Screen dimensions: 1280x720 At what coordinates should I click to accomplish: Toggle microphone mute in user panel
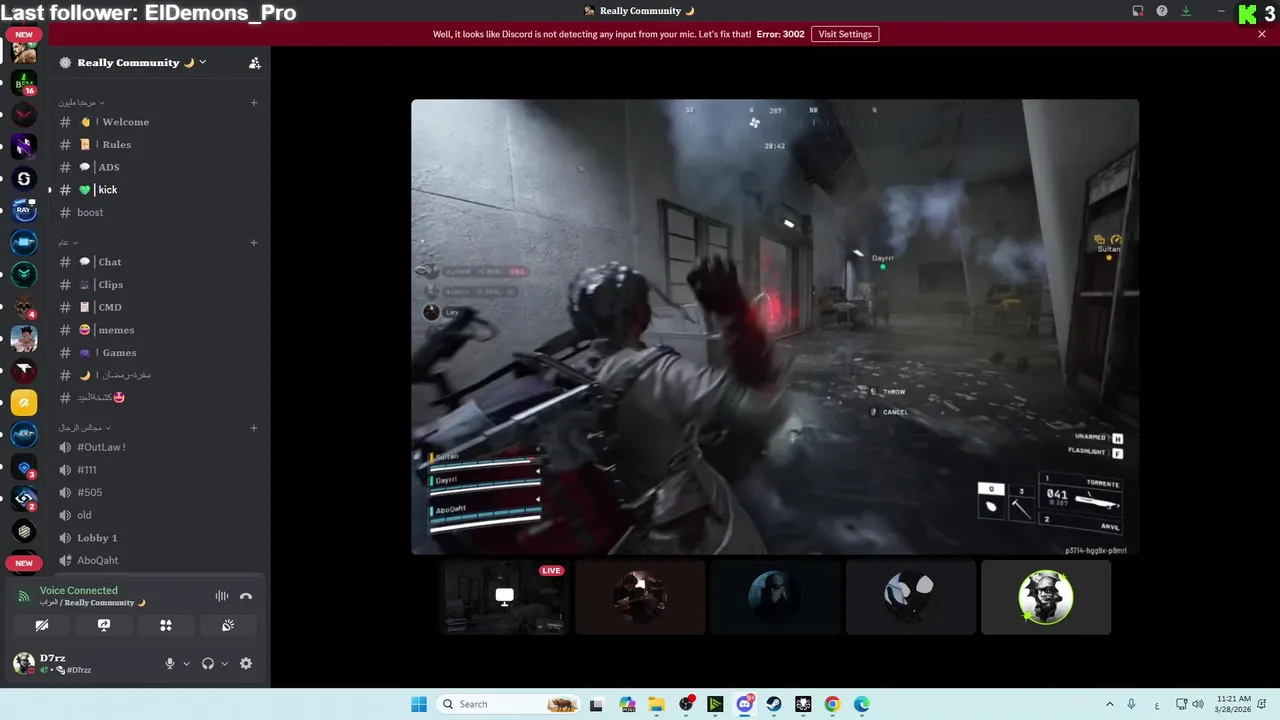tap(170, 663)
